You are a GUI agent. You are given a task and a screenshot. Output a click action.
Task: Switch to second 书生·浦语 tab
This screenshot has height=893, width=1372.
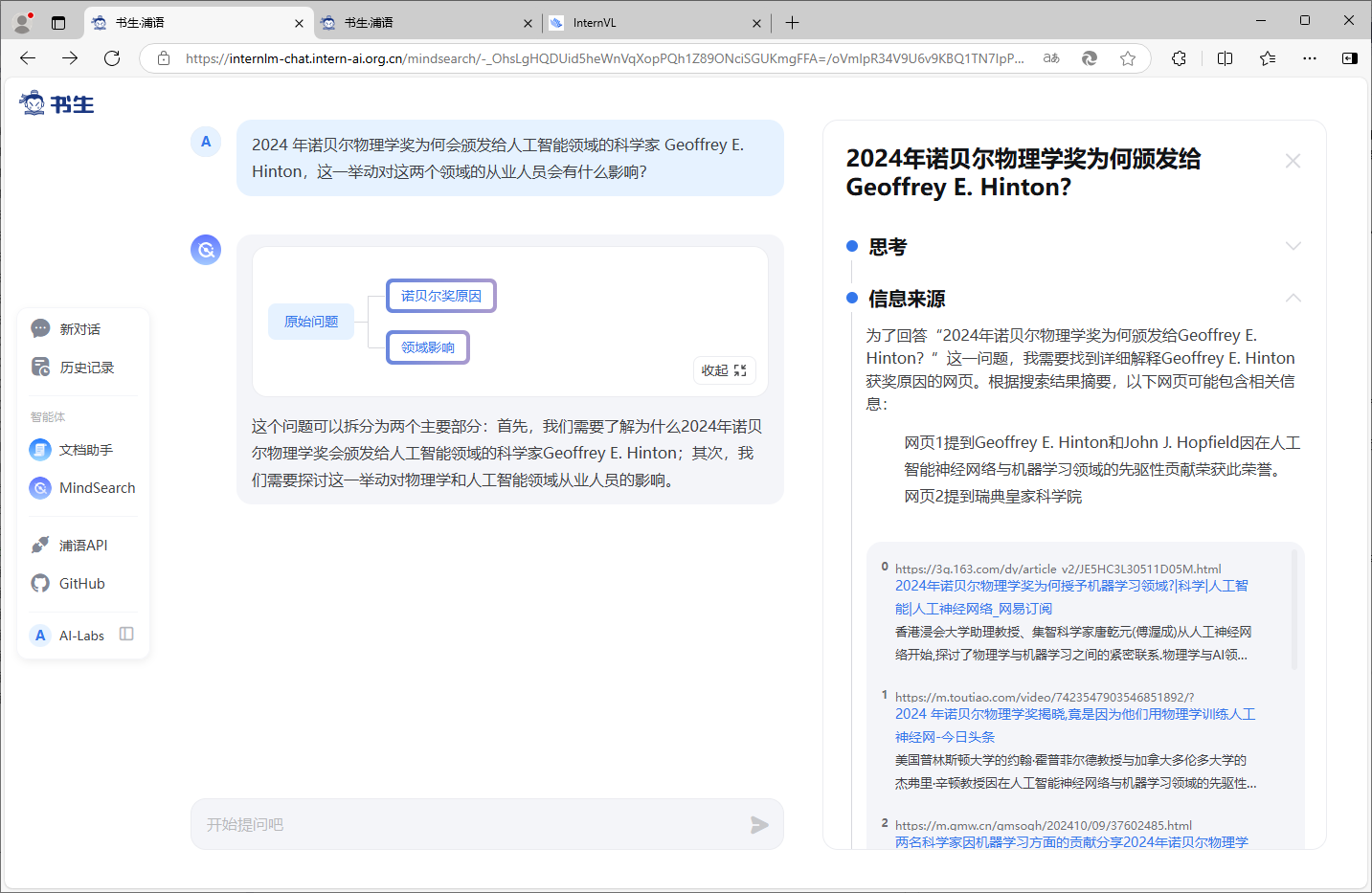(428, 23)
